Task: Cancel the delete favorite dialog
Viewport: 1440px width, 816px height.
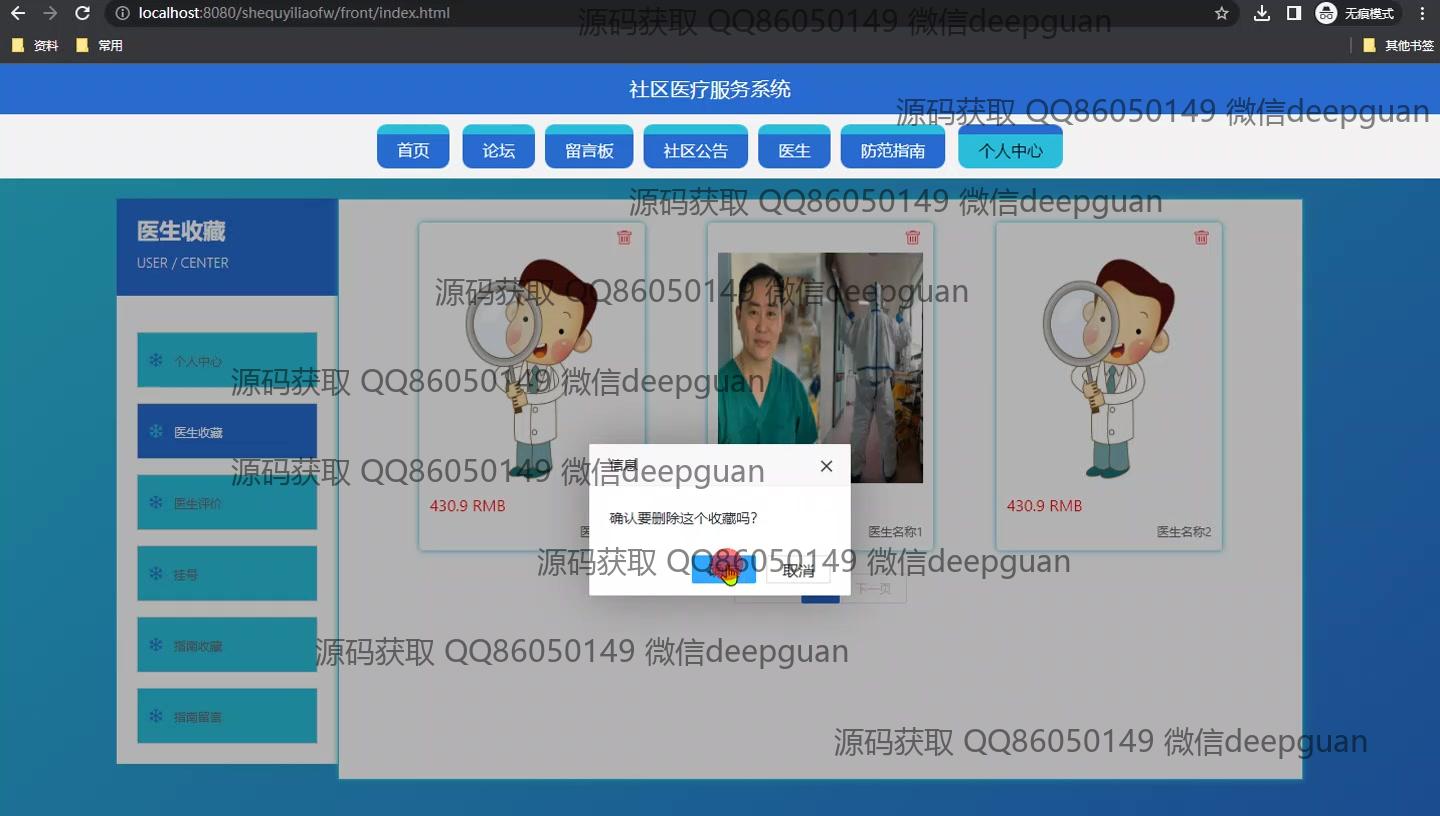Action: 798,571
